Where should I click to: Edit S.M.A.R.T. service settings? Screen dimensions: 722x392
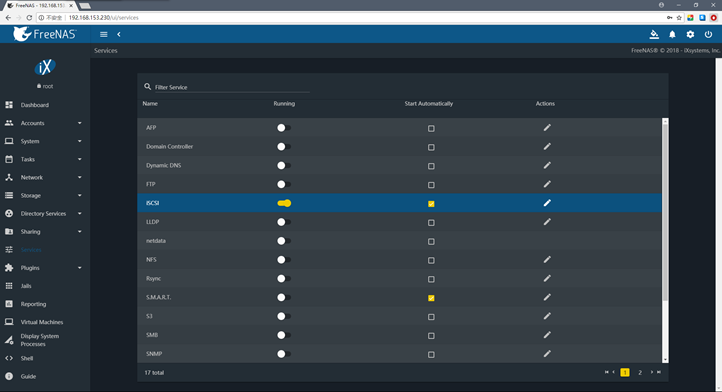[x=547, y=298]
